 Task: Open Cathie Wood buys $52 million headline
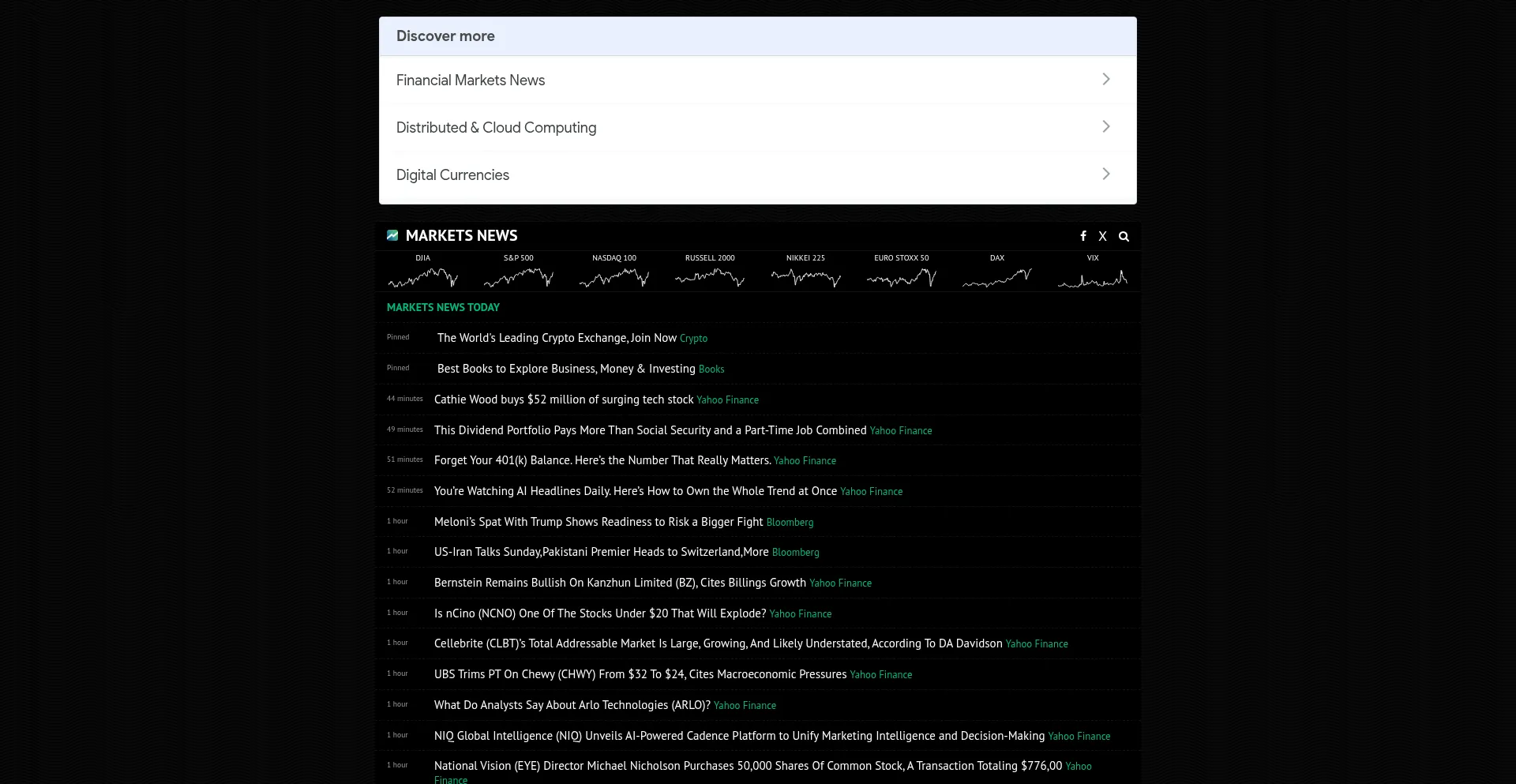[x=564, y=400]
